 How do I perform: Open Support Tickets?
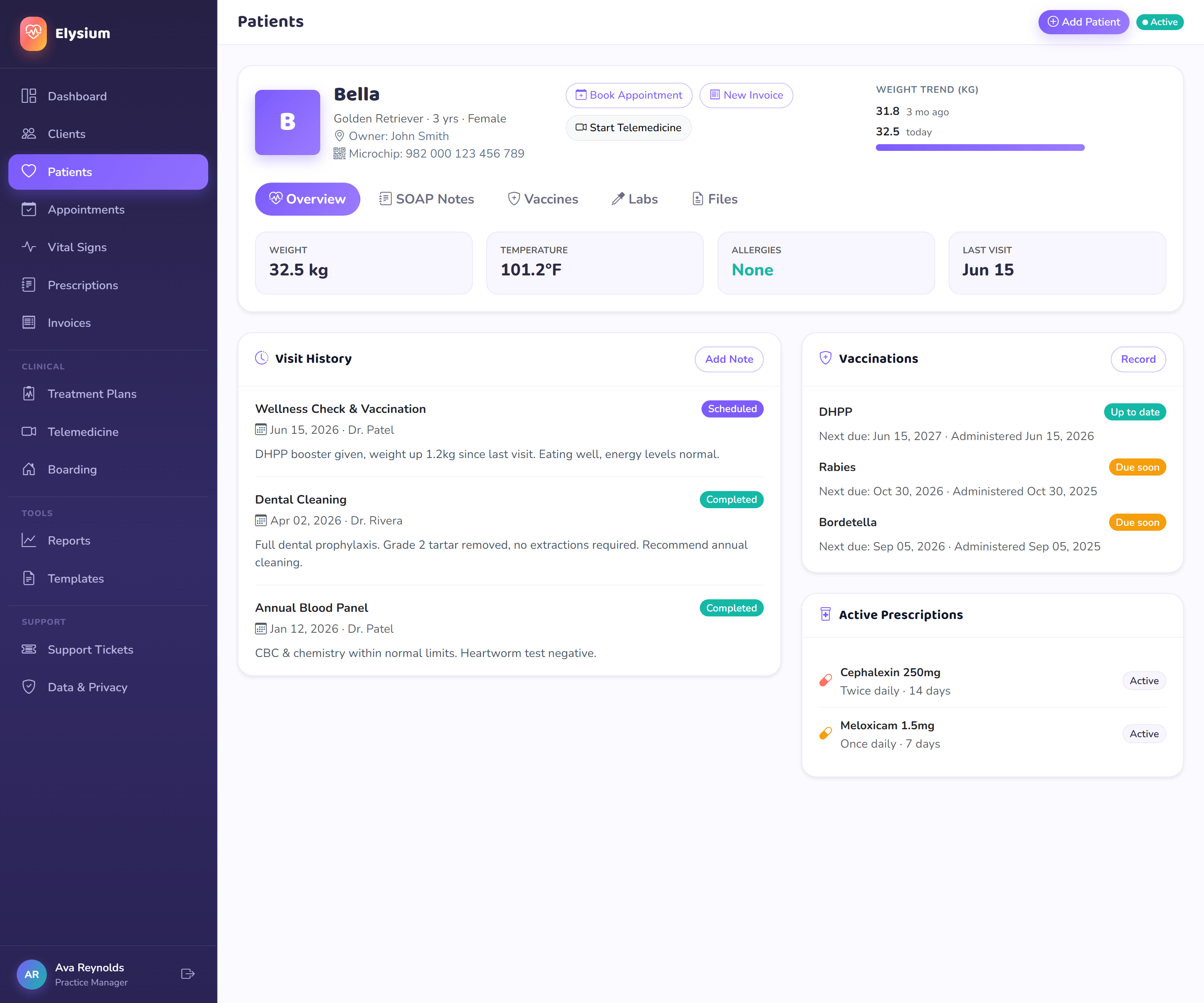coord(108,649)
